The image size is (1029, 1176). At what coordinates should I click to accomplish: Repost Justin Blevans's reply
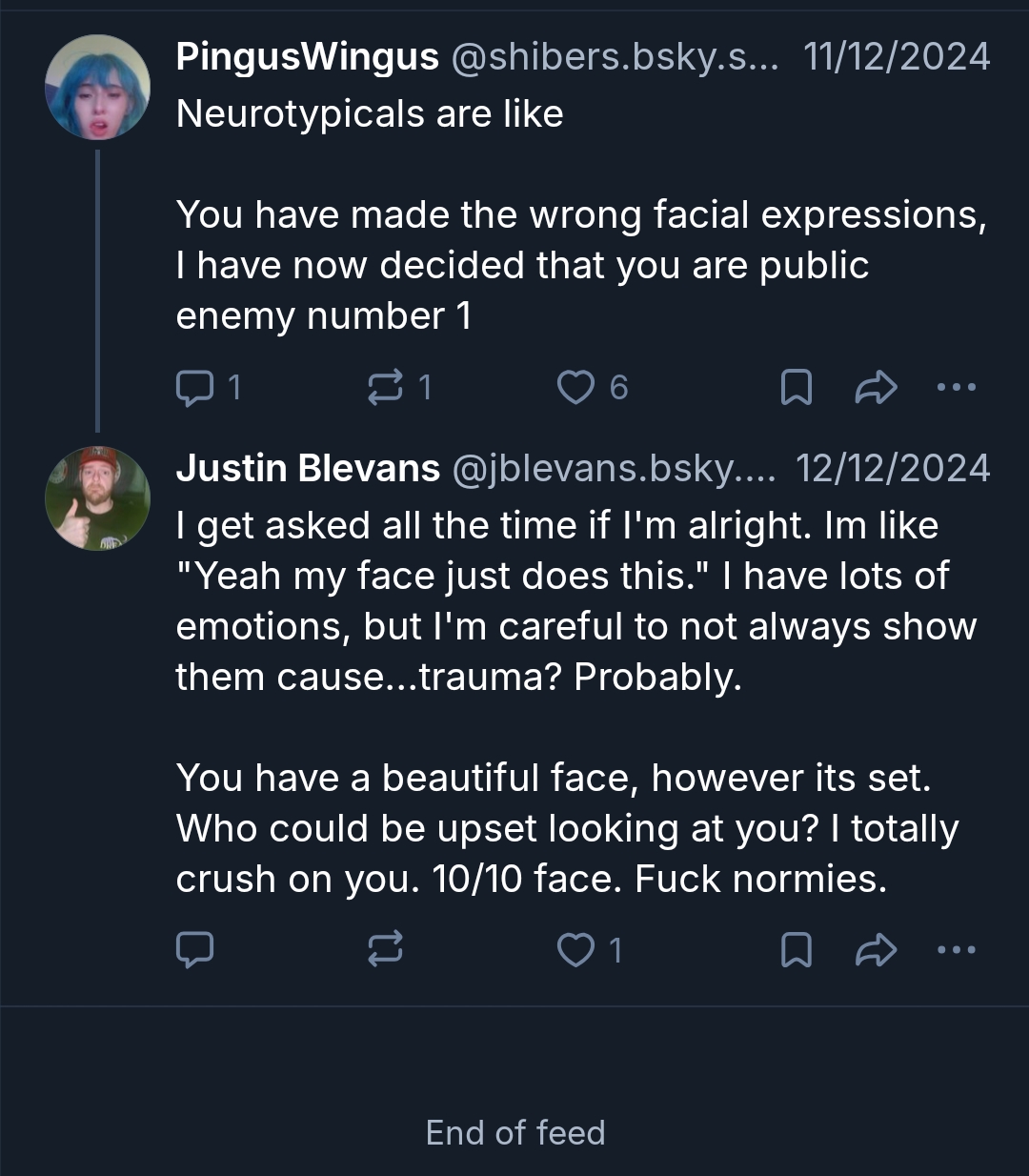click(385, 949)
